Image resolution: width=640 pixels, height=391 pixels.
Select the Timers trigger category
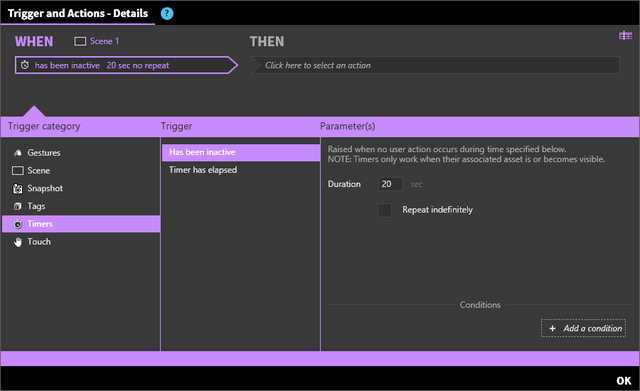(81, 224)
